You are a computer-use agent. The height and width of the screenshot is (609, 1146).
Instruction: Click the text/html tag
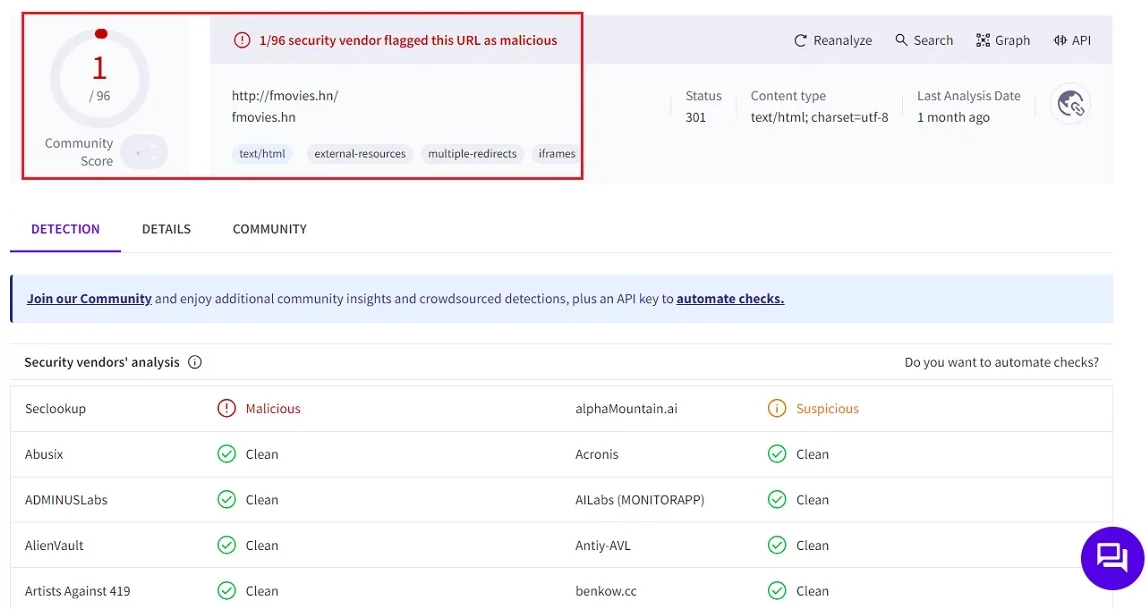click(x=262, y=154)
